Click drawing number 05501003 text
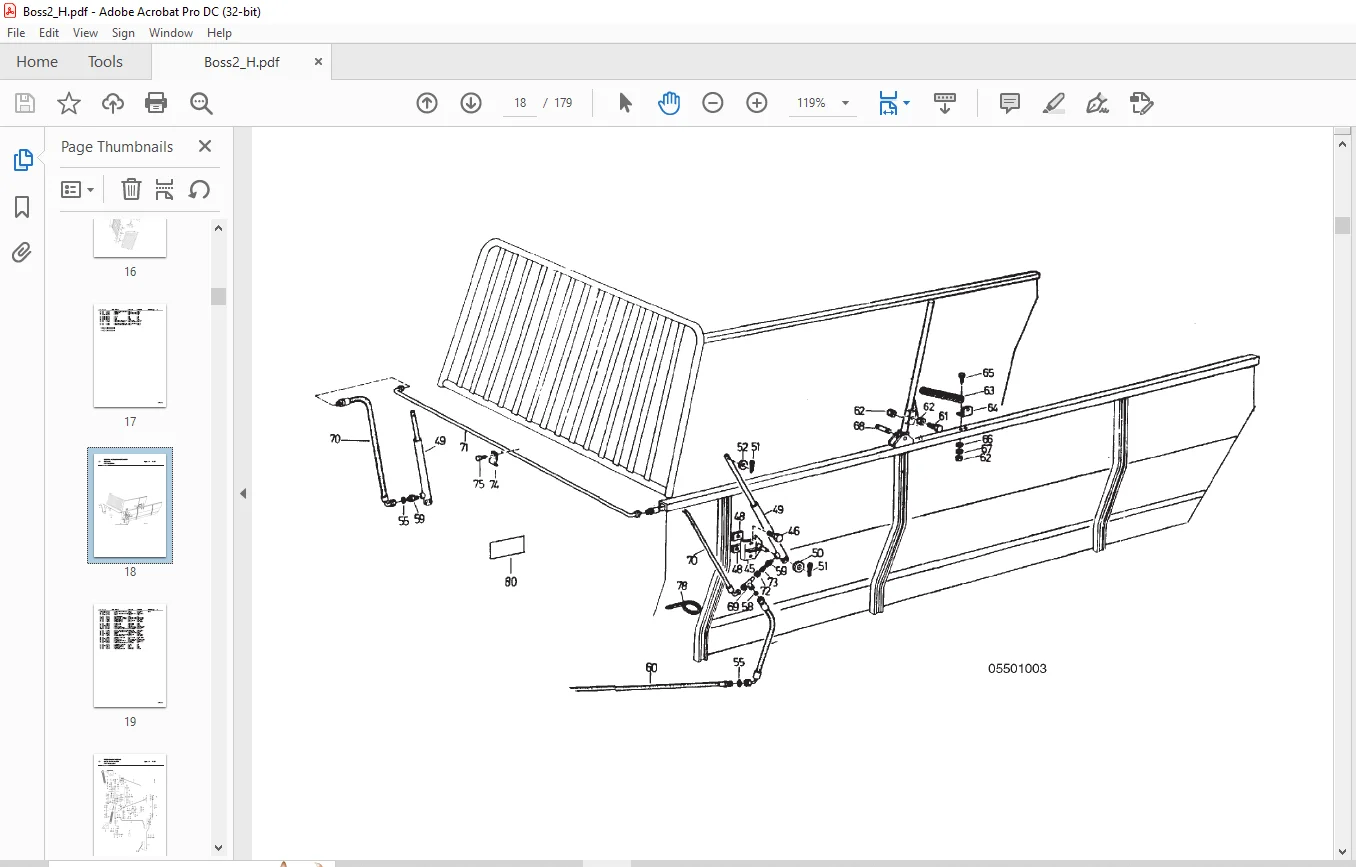 [1017, 668]
